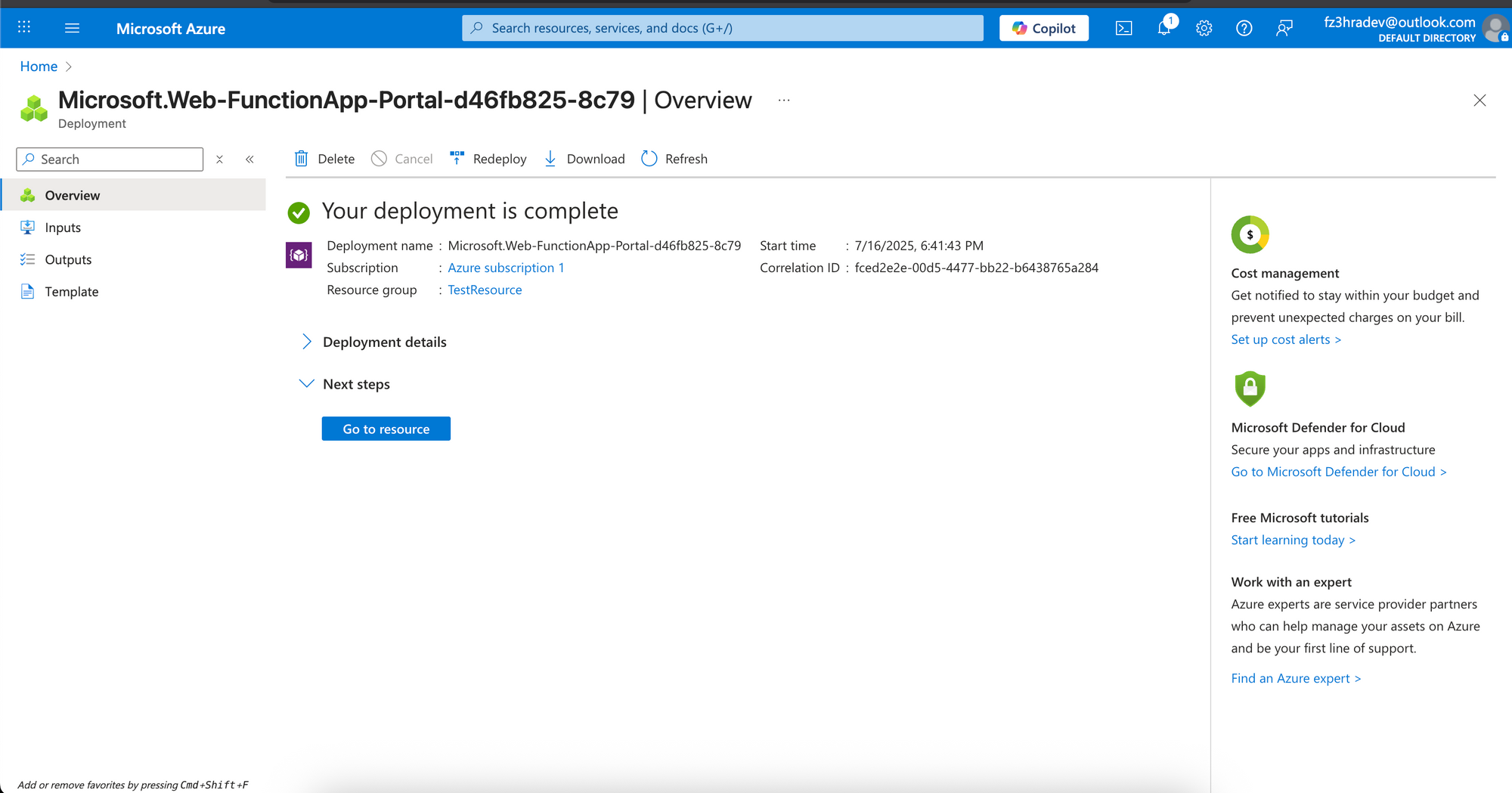This screenshot has height=793, width=1512.
Task: Click the deployment green cubes header icon
Action: (x=34, y=109)
